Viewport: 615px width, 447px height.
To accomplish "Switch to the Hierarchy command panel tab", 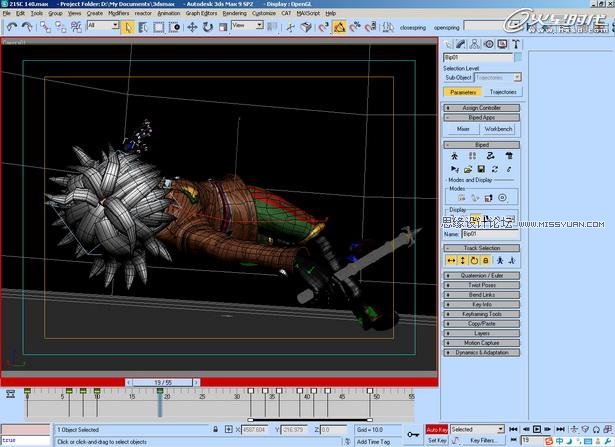I will 475,44.
